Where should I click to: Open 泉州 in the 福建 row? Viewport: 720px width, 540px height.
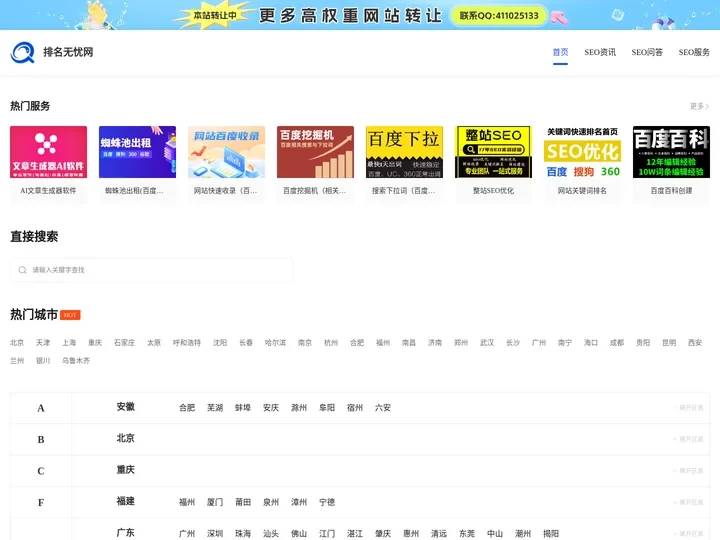271,502
